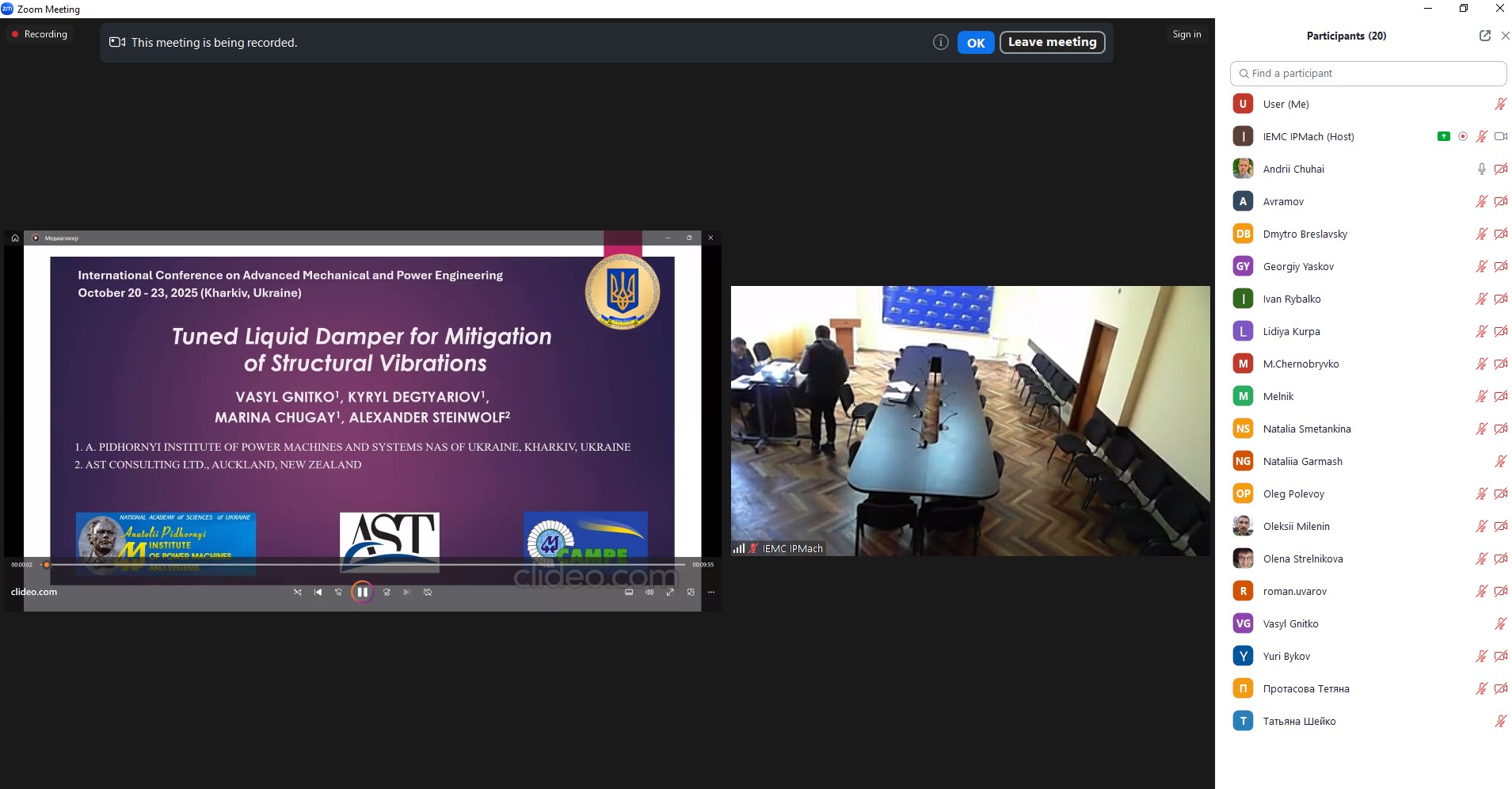Pop out the Participants panel
This screenshot has height=789, width=1512.
coord(1484,36)
